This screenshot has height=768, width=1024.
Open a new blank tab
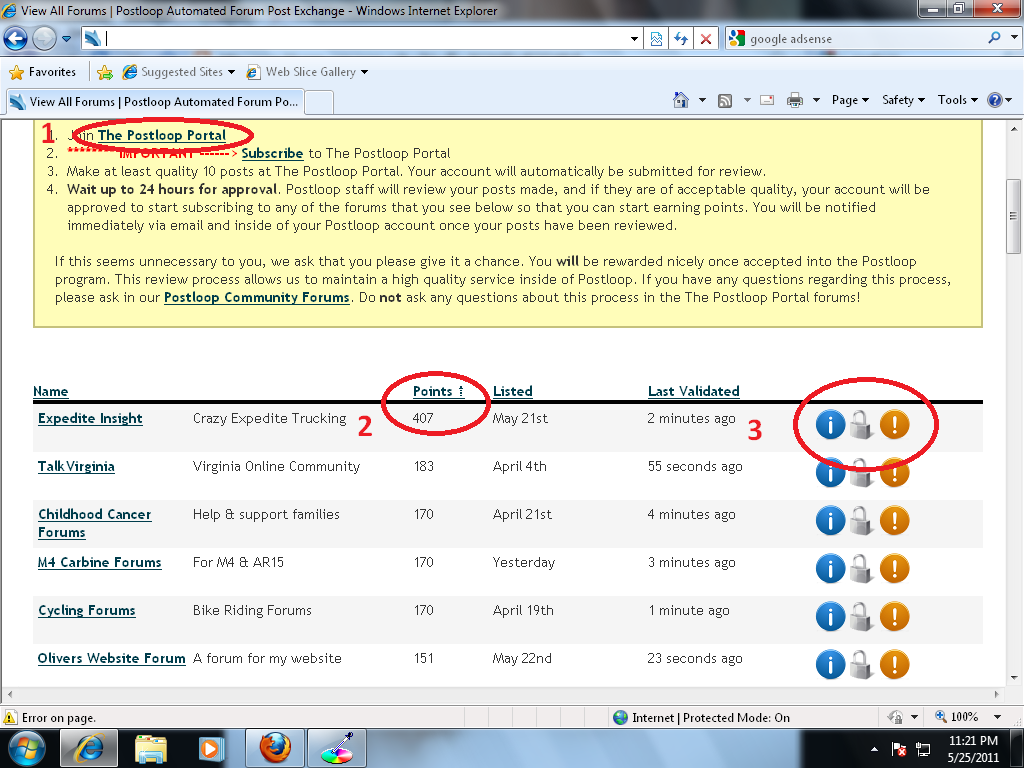coord(320,103)
